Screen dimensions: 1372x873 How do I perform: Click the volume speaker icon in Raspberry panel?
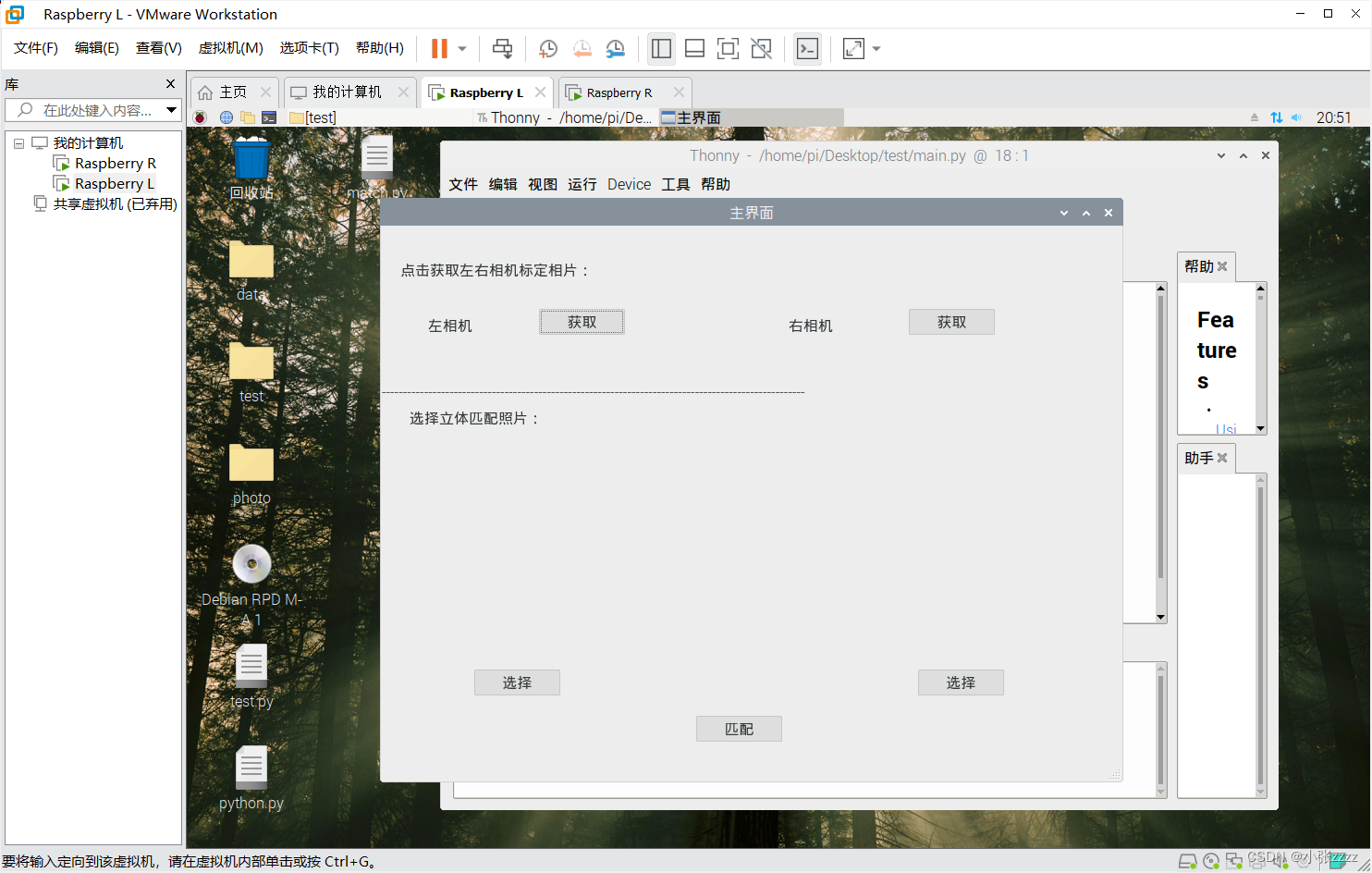tap(1296, 117)
